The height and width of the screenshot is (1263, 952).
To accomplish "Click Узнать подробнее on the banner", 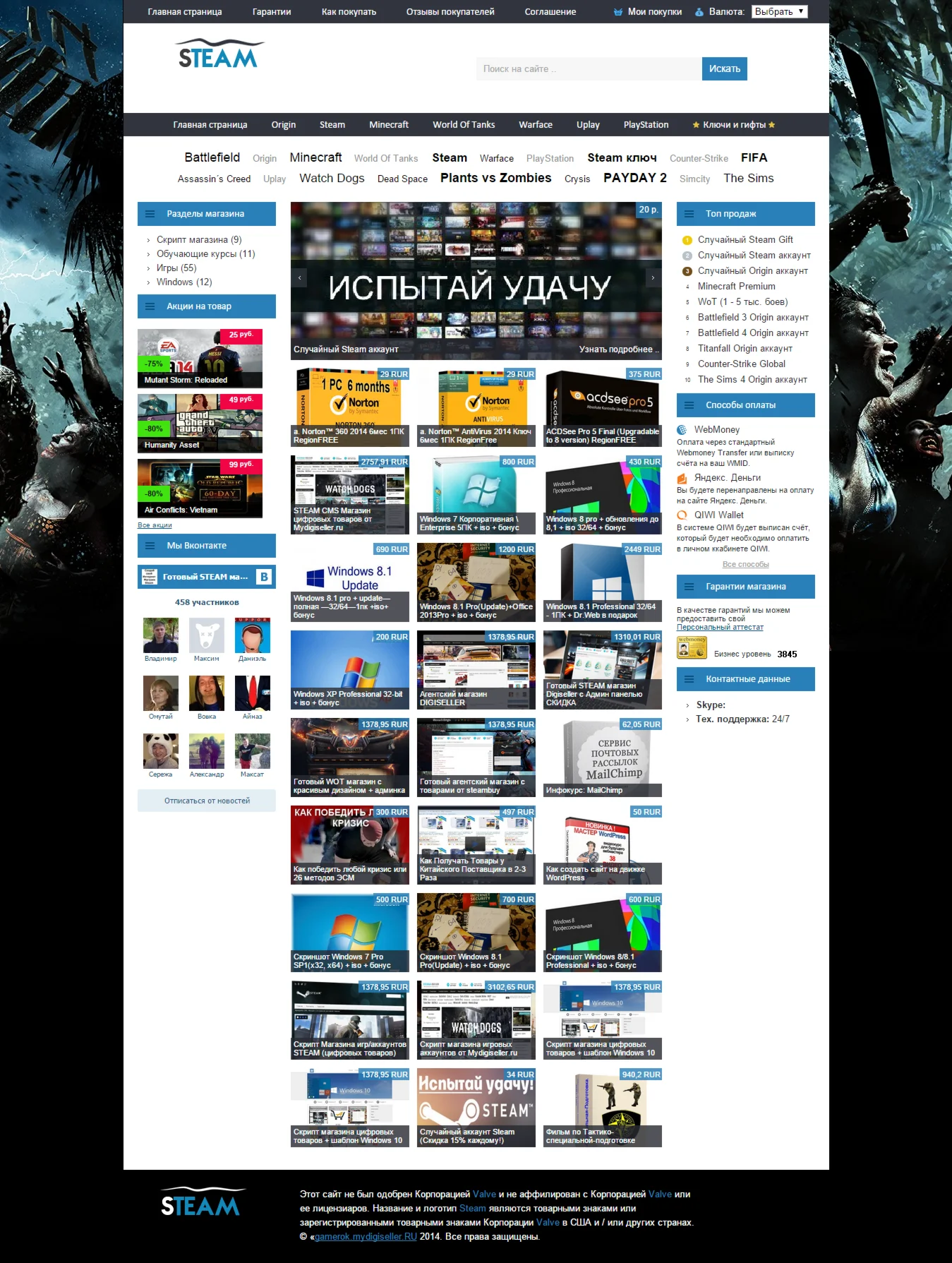I will [x=619, y=349].
